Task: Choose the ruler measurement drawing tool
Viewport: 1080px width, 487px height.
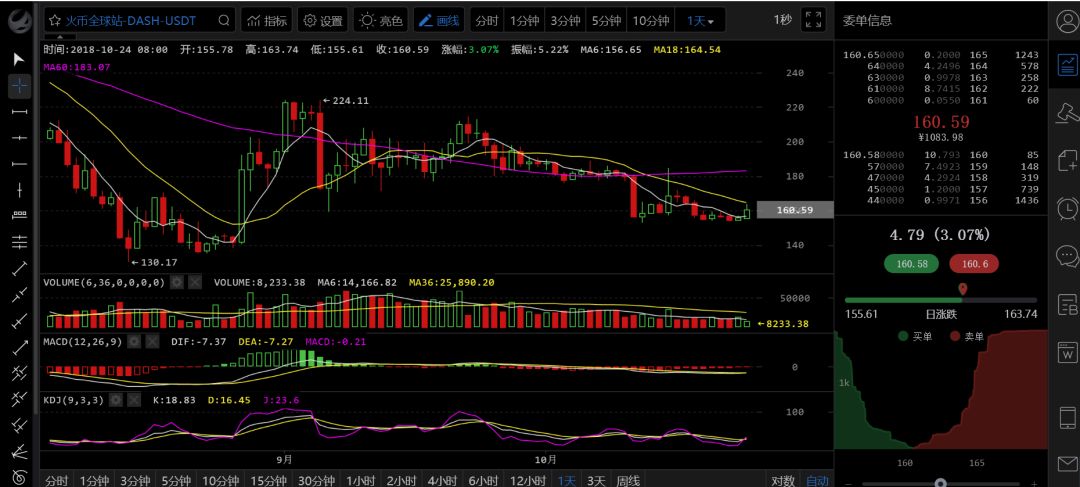Action: coord(19,216)
